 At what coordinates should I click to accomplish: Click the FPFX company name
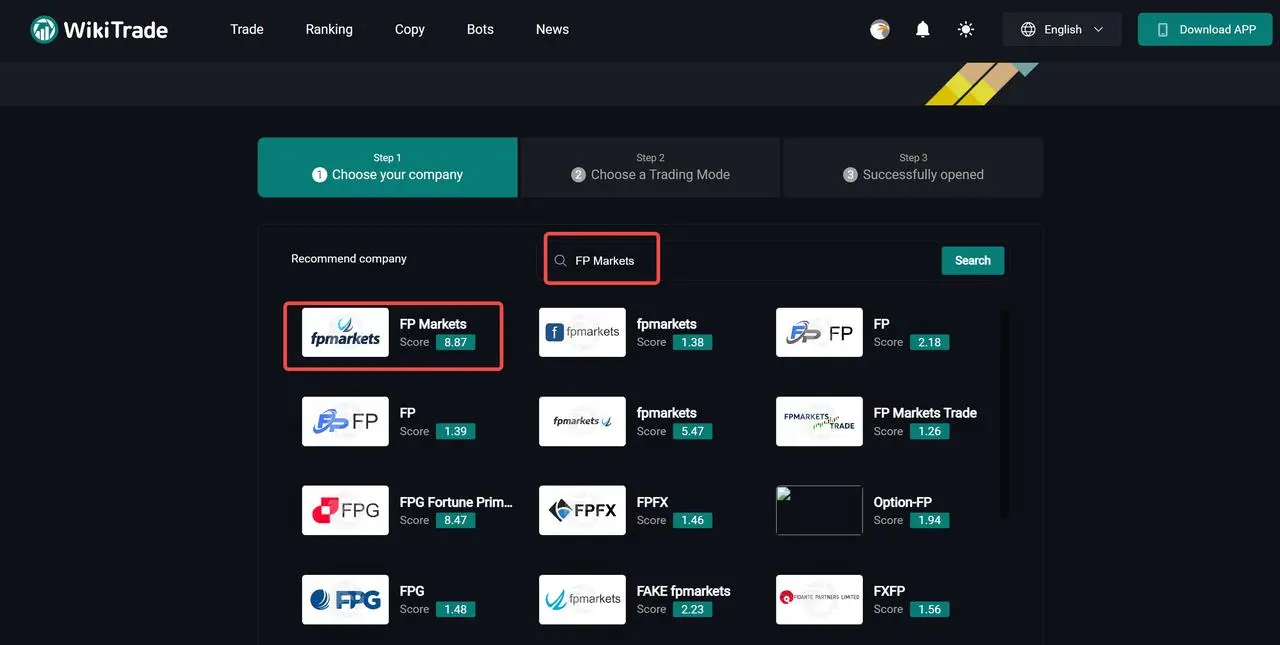[652, 502]
